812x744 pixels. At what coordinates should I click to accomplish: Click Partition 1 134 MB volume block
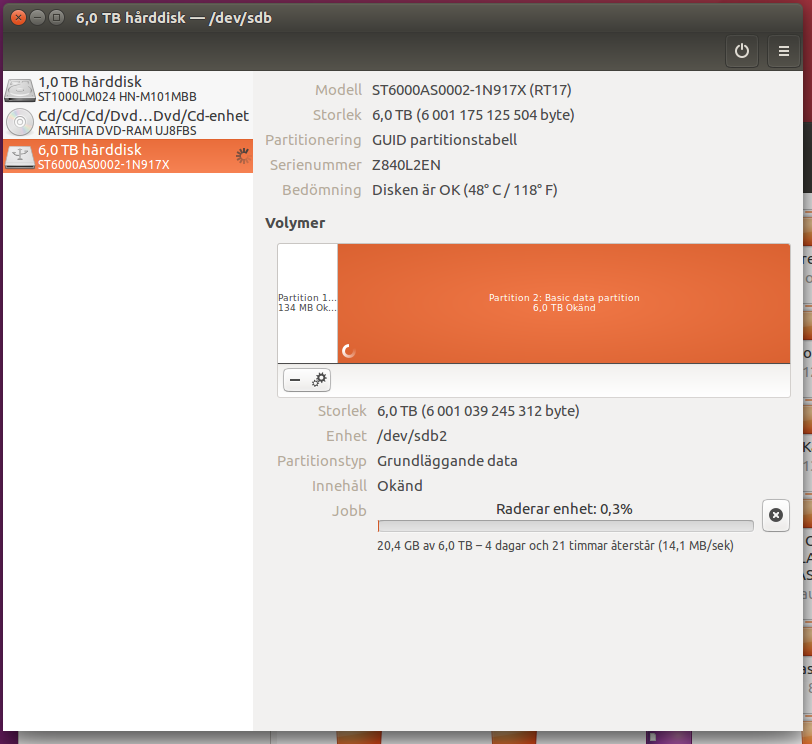coord(308,303)
